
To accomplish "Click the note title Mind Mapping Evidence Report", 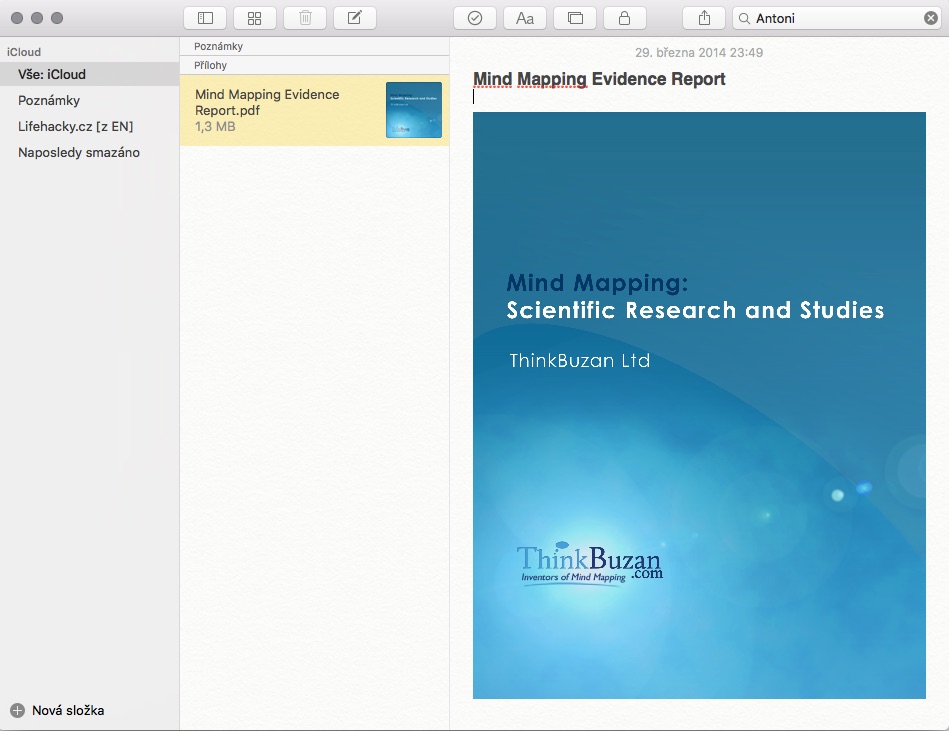I will [x=599, y=79].
